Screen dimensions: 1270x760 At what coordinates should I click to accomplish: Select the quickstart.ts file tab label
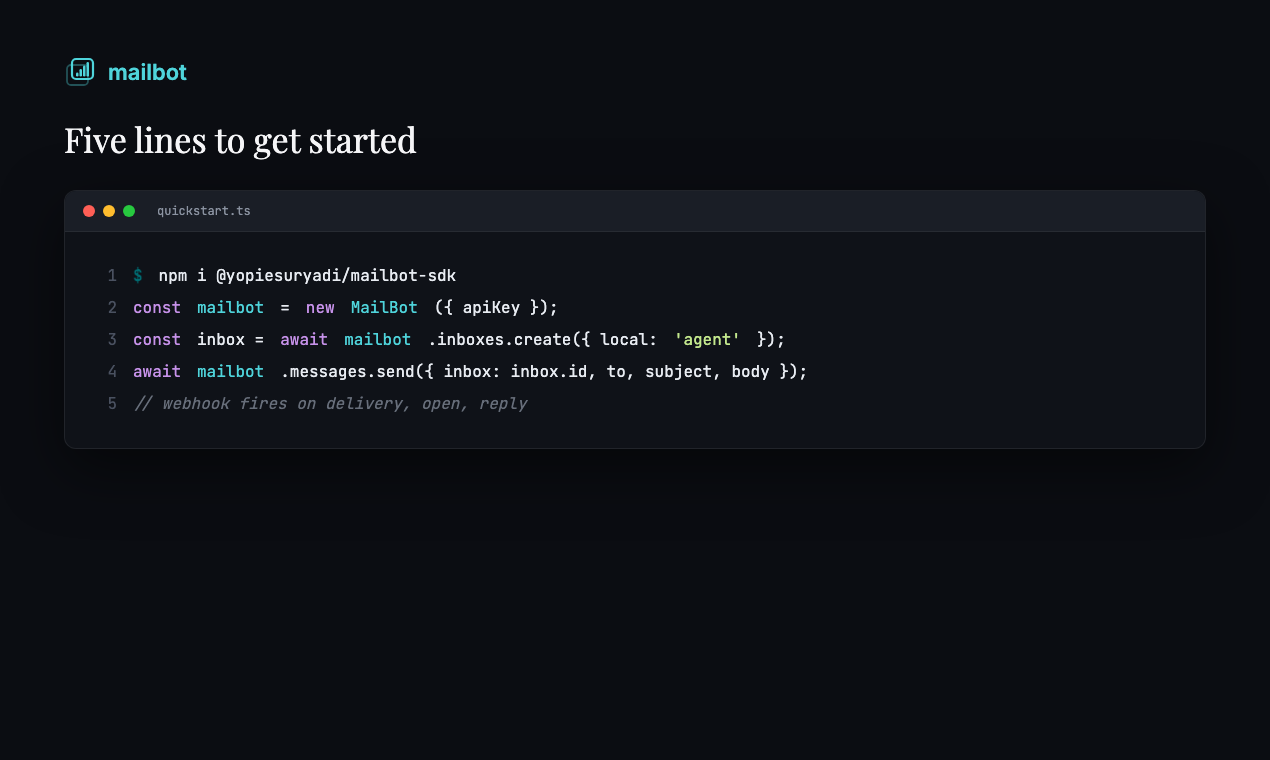(204, 211)
